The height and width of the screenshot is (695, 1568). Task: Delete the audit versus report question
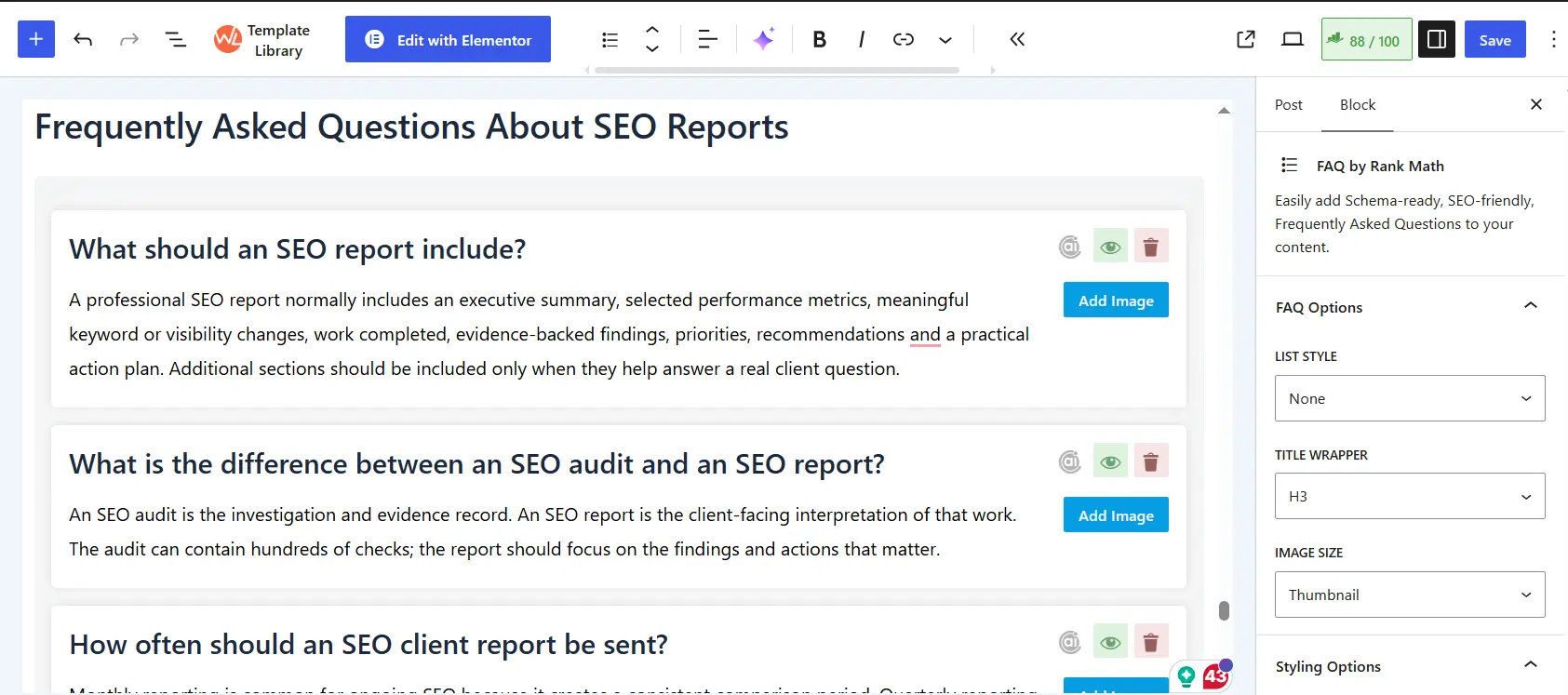[1151, 461]
